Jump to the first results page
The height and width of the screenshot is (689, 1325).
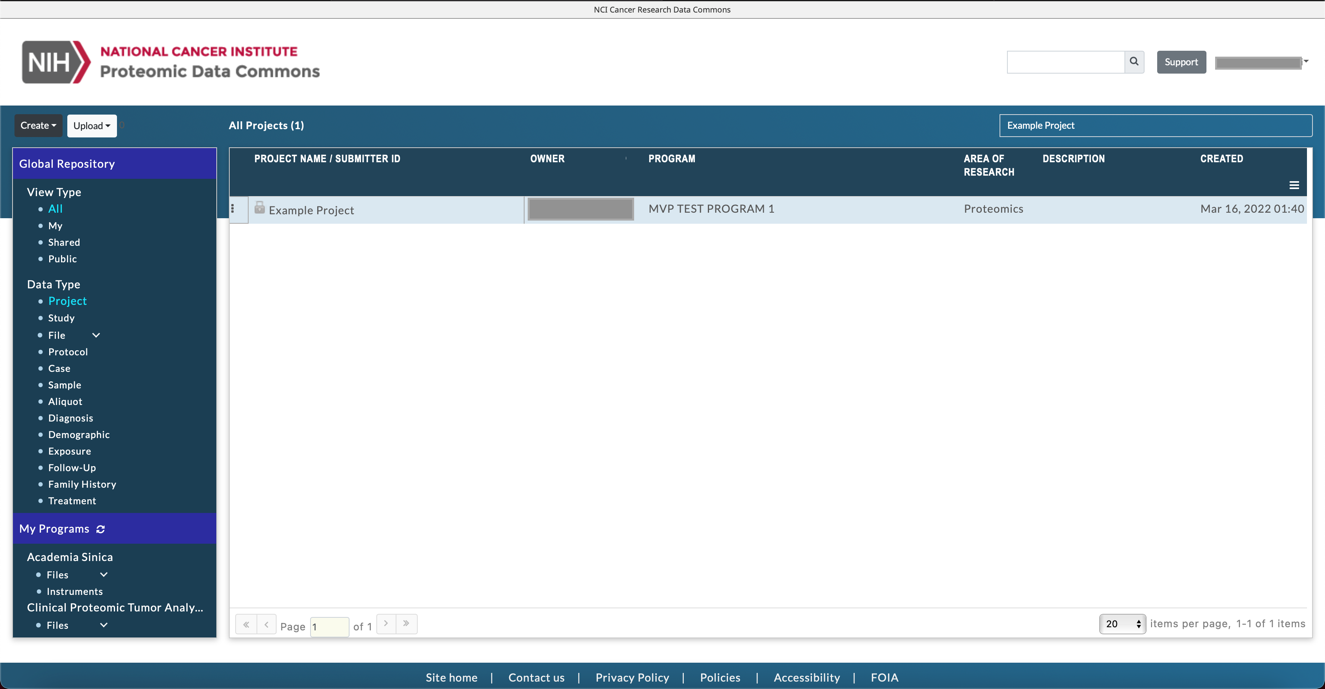tap(246, 624)
